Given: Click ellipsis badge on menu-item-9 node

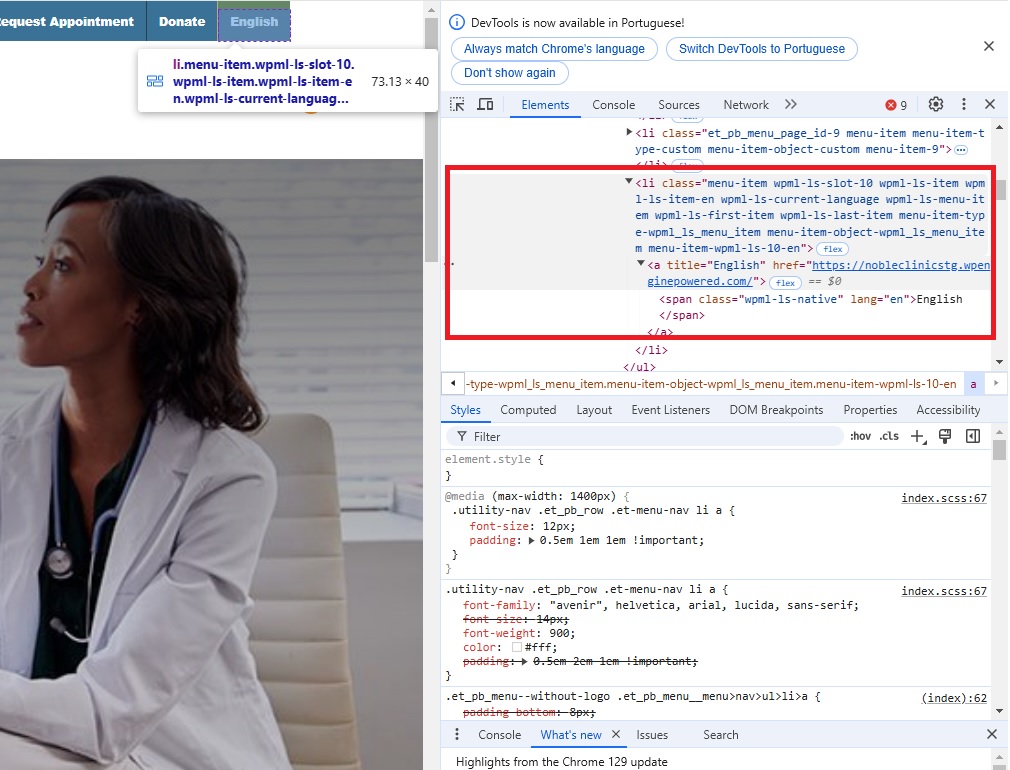Looking at the screenshot, I should point(960,149).
